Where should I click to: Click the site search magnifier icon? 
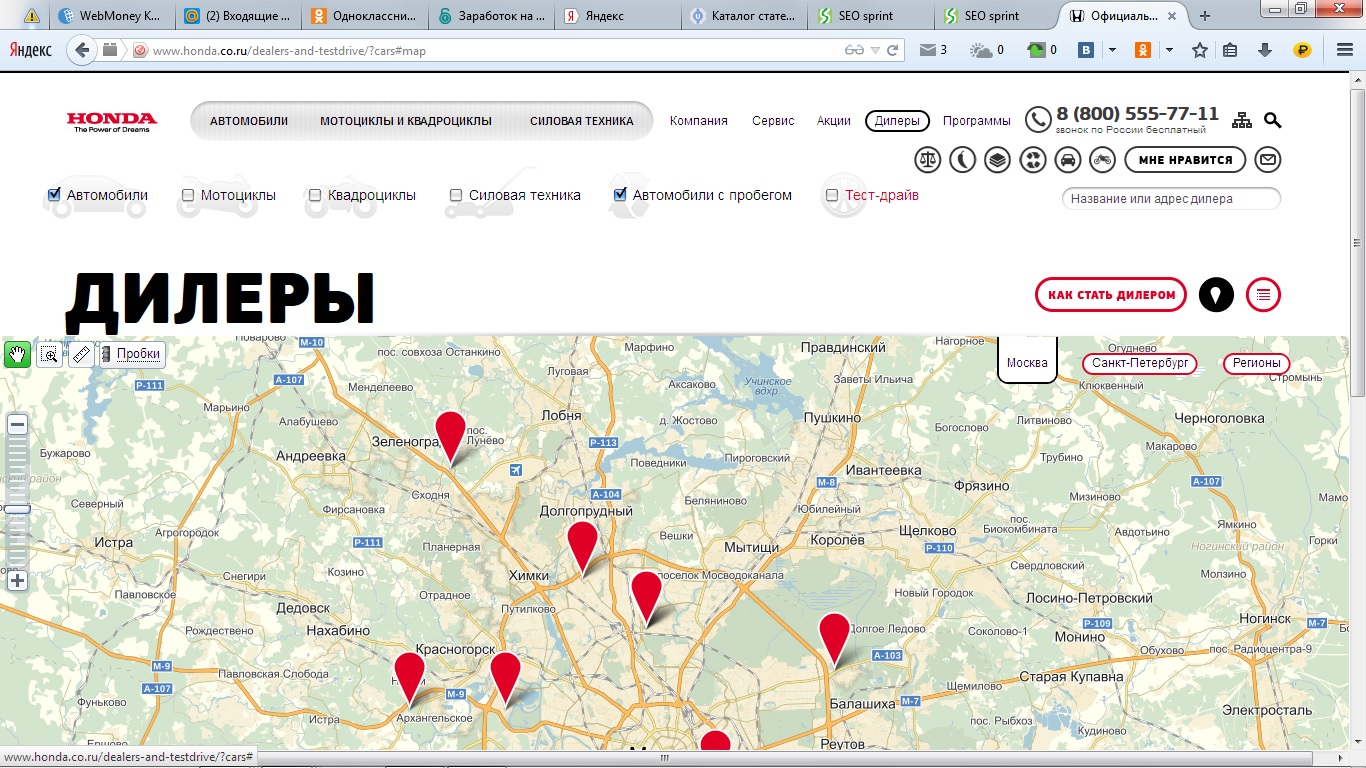click(1272, 120)
